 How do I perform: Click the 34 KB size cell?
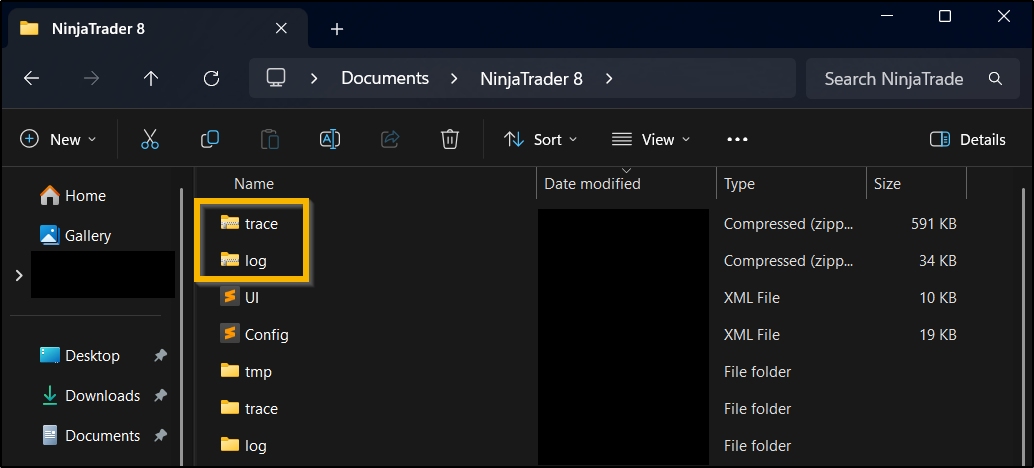click(x=938, y=261)
